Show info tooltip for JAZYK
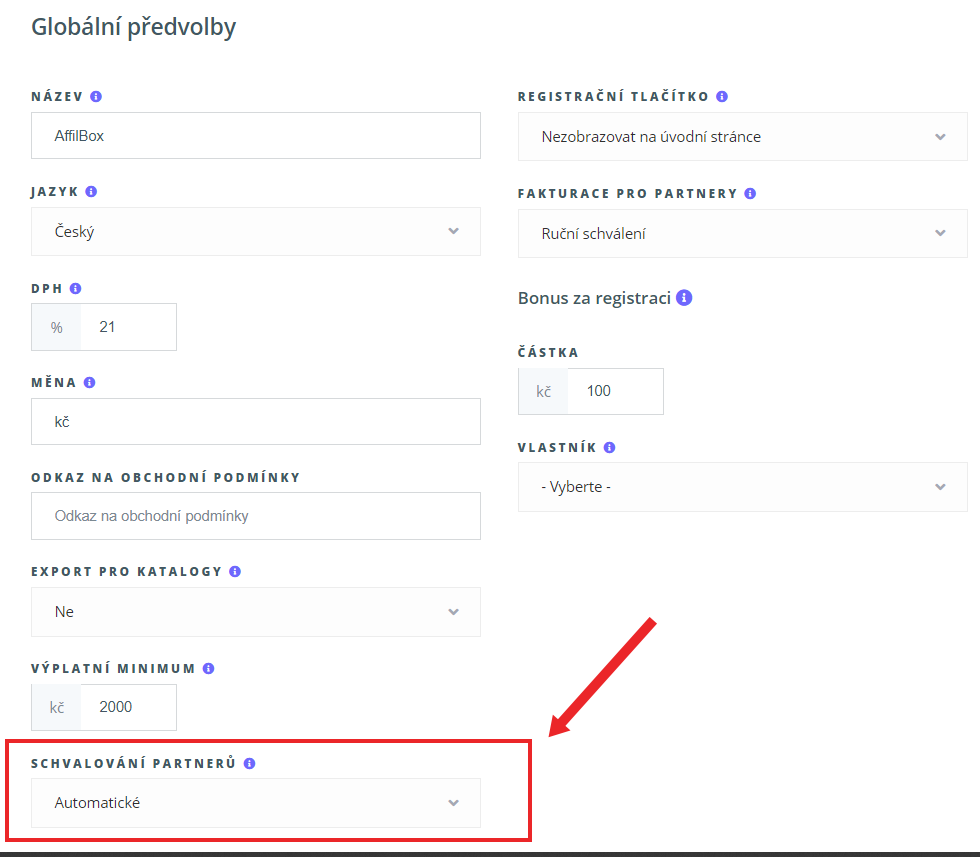Viewport: 980px width, 857px height. (x=91, y=191)
